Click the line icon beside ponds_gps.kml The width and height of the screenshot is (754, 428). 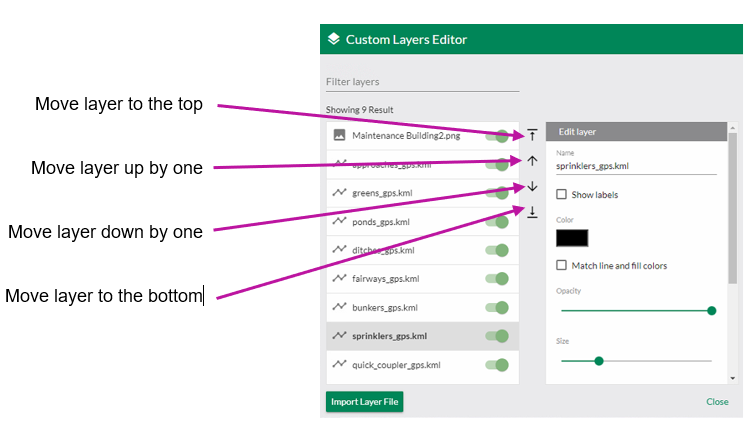[x=339, y=221]
